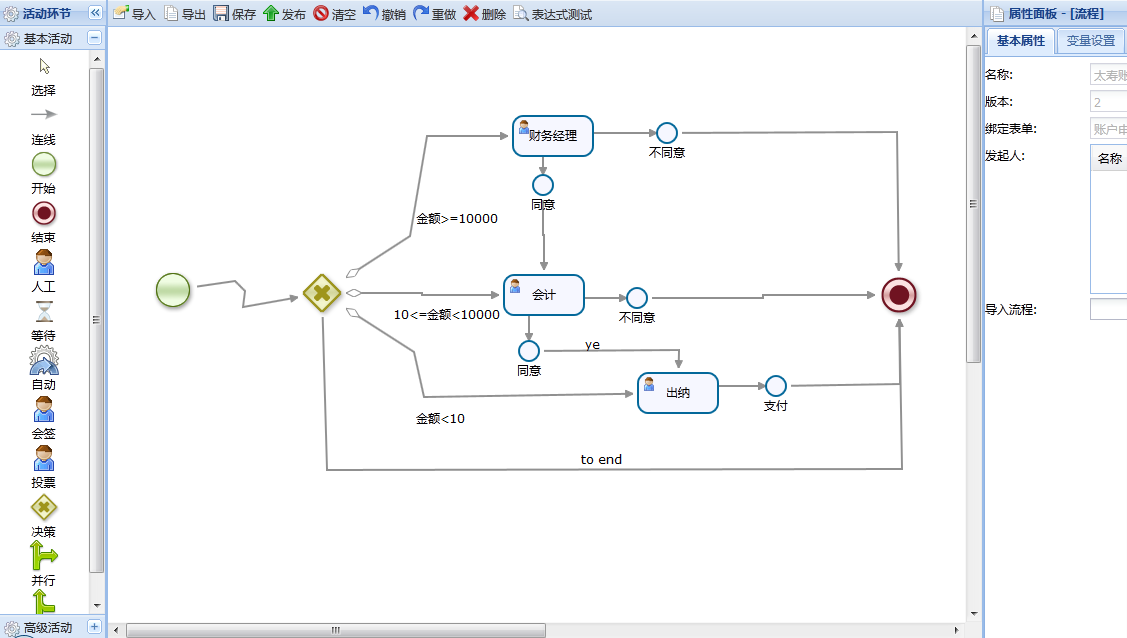This screenshot has height=638, width=1127.
Task: Click the 保存 save button
Action: click(235, 14)
